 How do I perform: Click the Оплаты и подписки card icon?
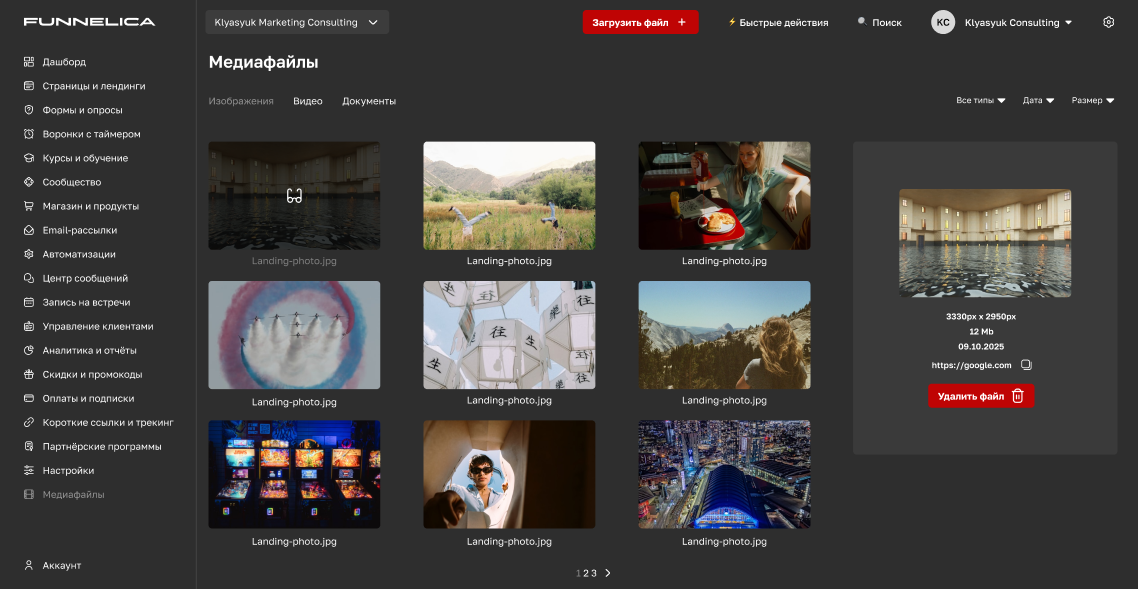[x=29, y=398]
